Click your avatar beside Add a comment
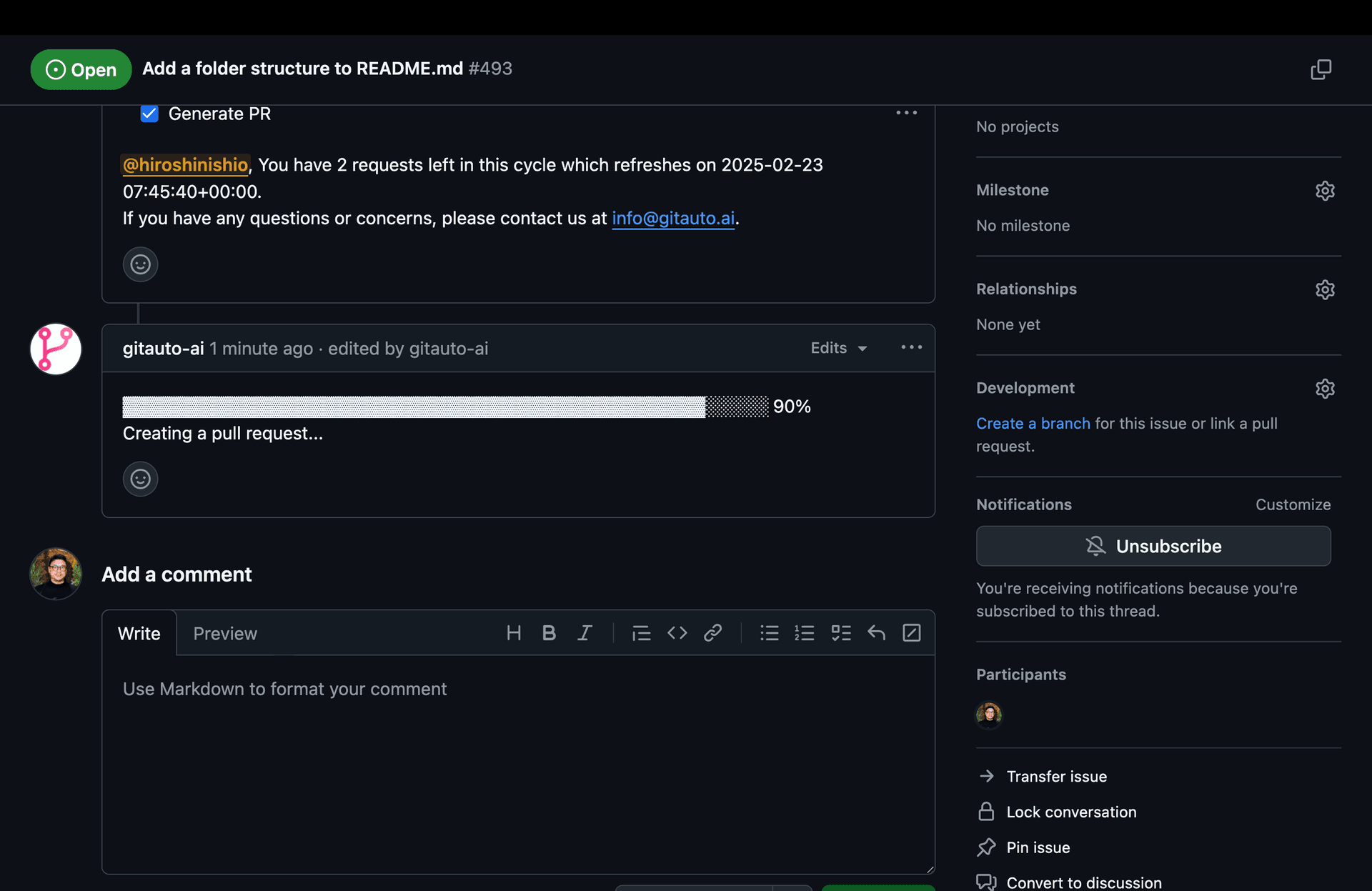The image size is (1372, 891). click(56, 574)
